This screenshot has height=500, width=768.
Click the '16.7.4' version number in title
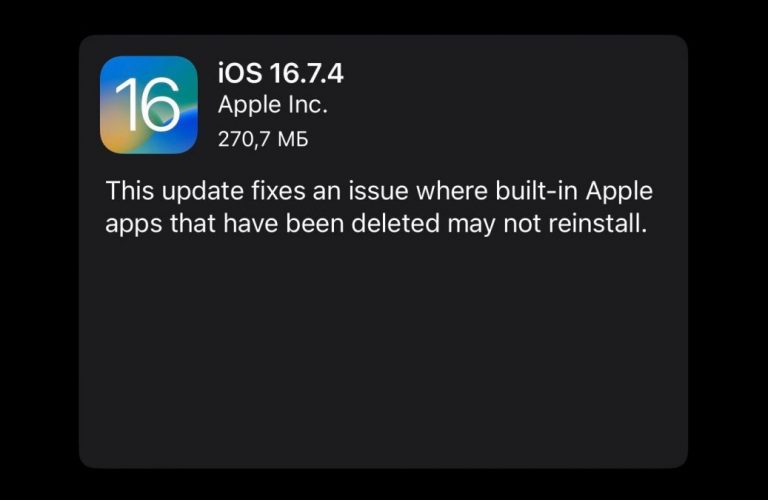pyautogui.click(x=307, y=73)
